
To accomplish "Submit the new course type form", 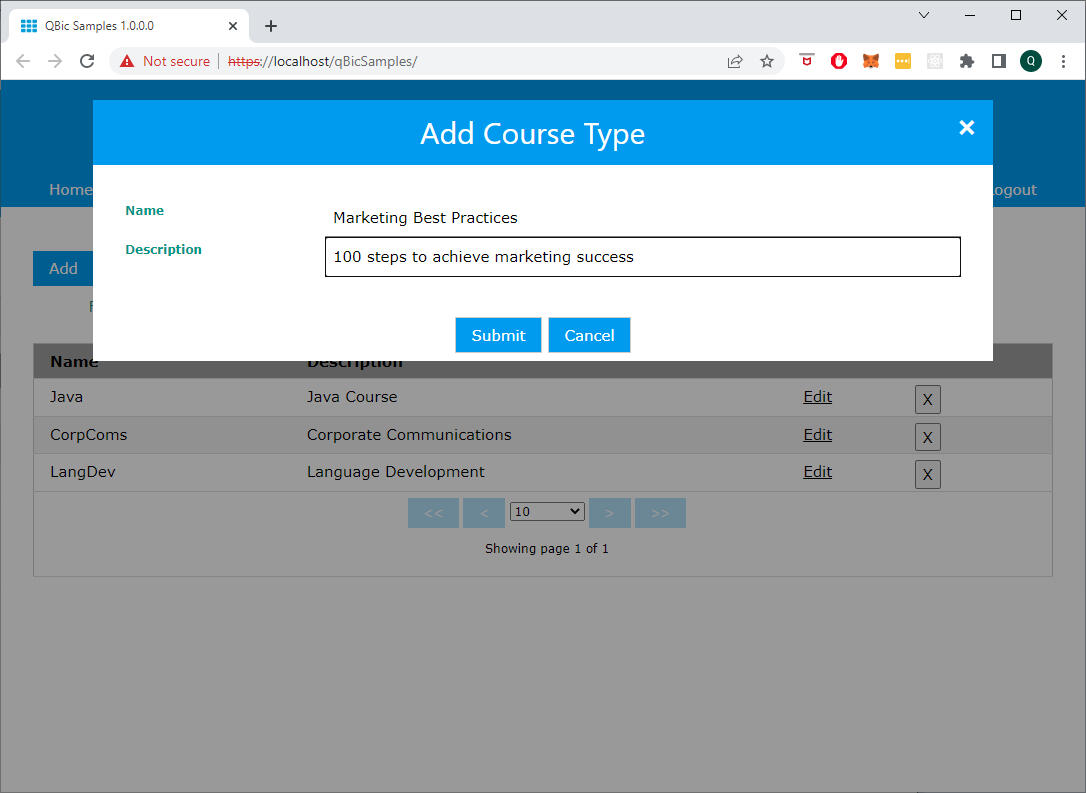I will click(498, 335).
